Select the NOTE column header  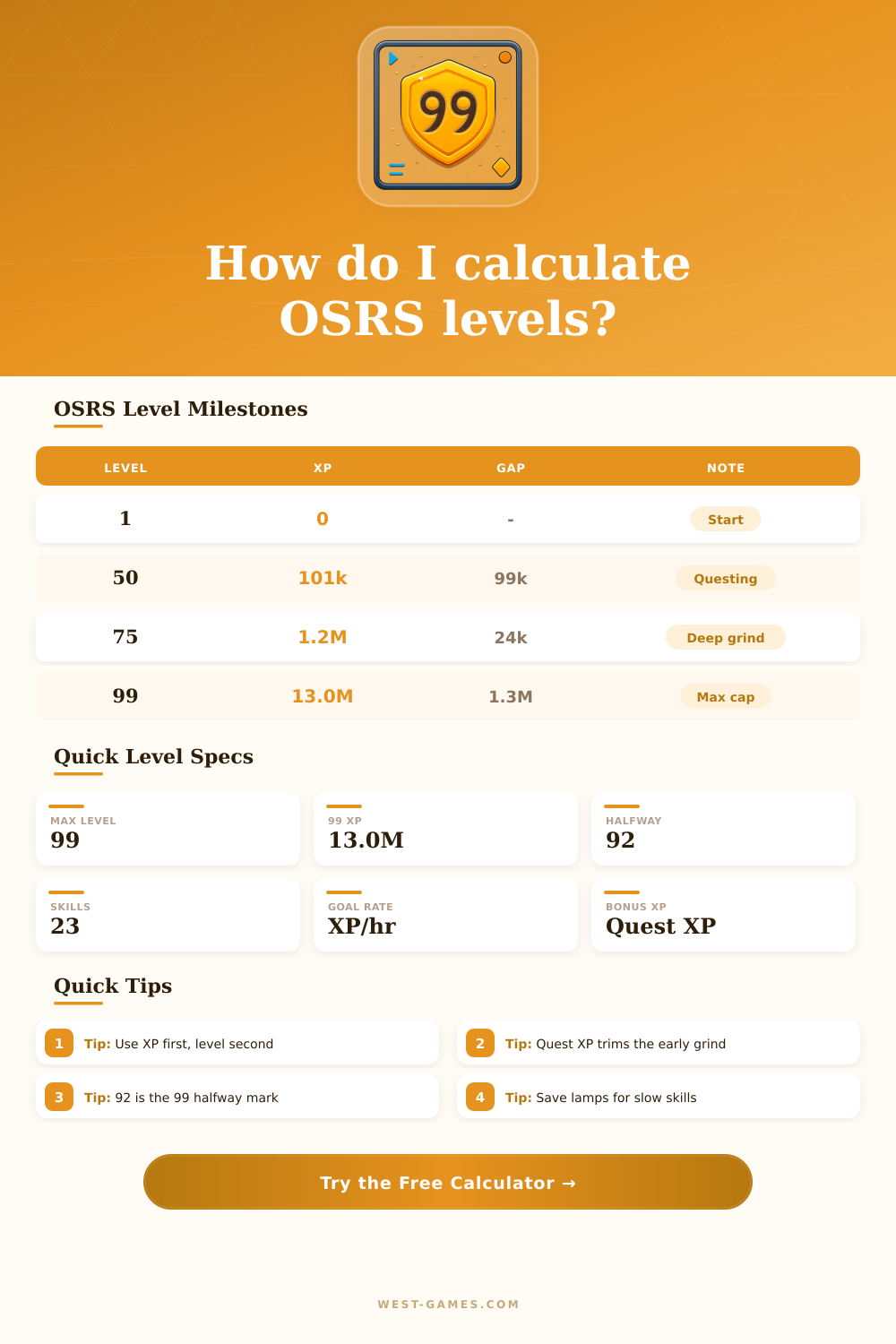click(726, 468)
